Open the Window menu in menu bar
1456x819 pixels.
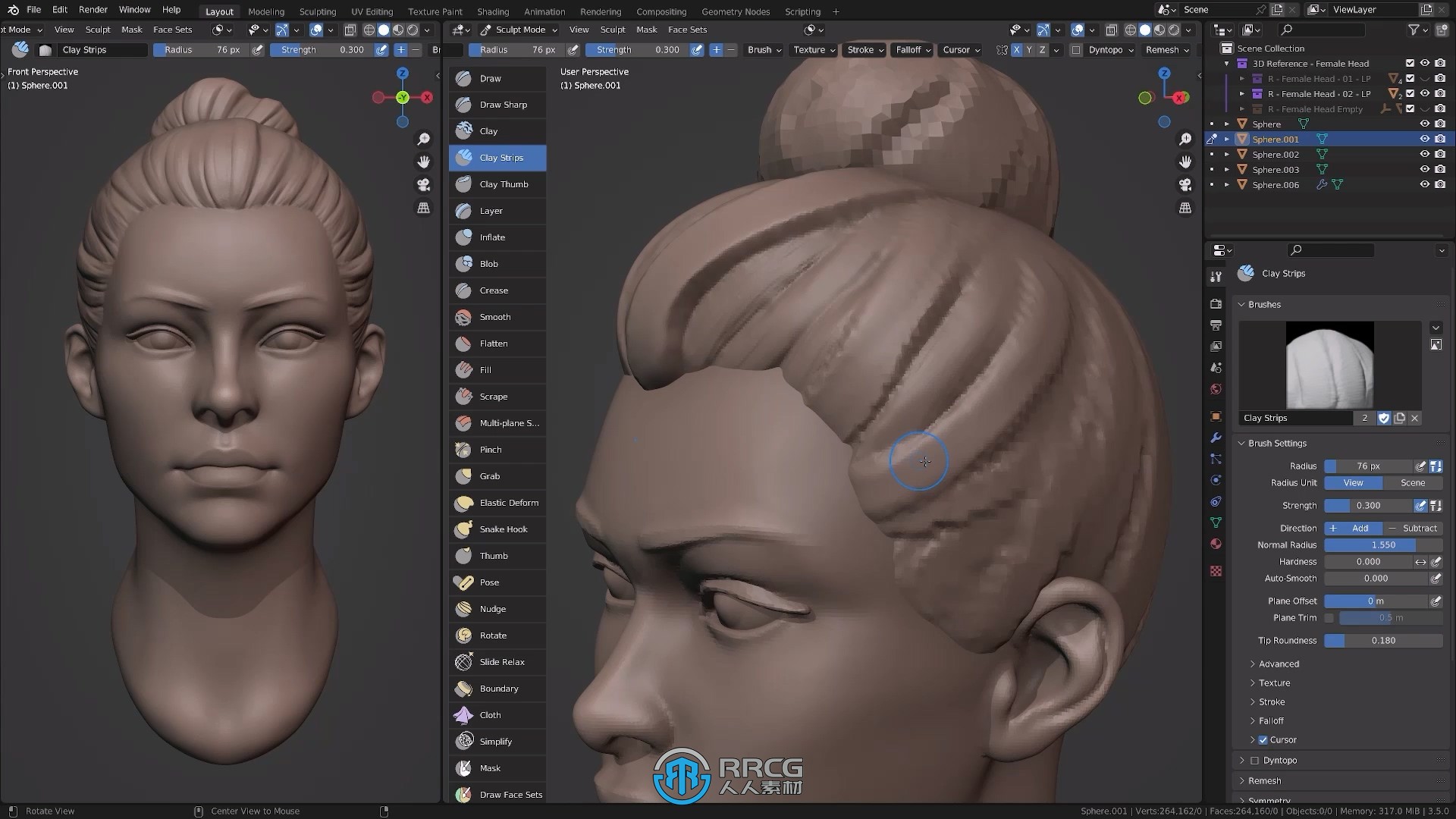pyautogui.click(x=134, y=10)
